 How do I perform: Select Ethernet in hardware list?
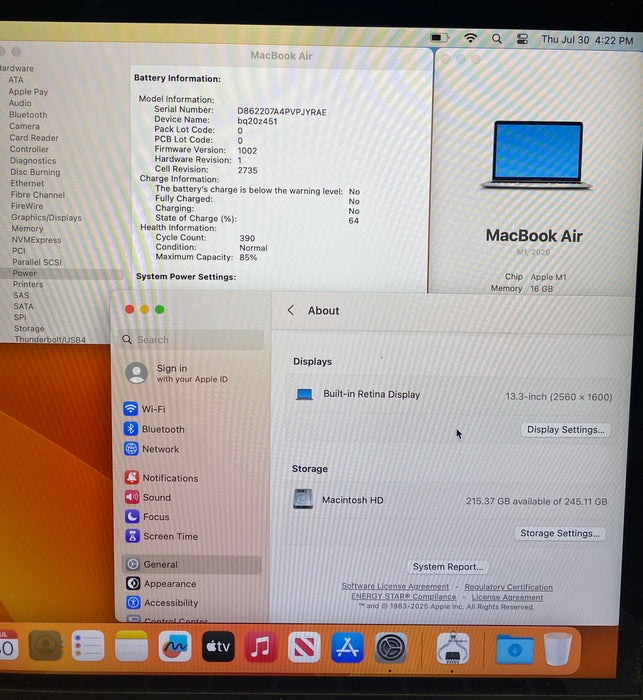27,183
